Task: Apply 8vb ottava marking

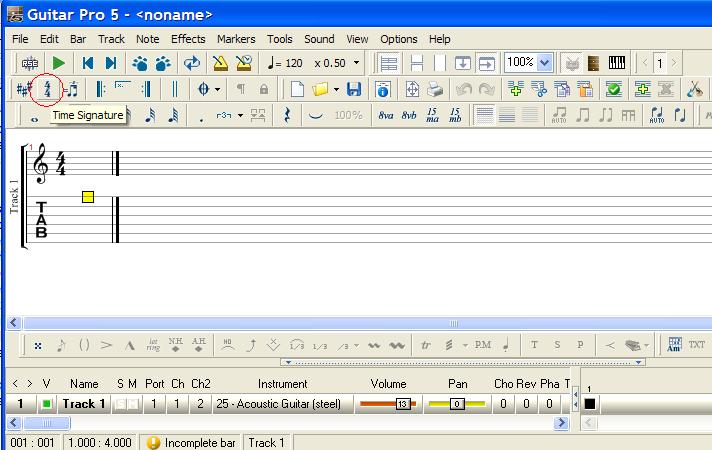Action: tap(409, 115)
